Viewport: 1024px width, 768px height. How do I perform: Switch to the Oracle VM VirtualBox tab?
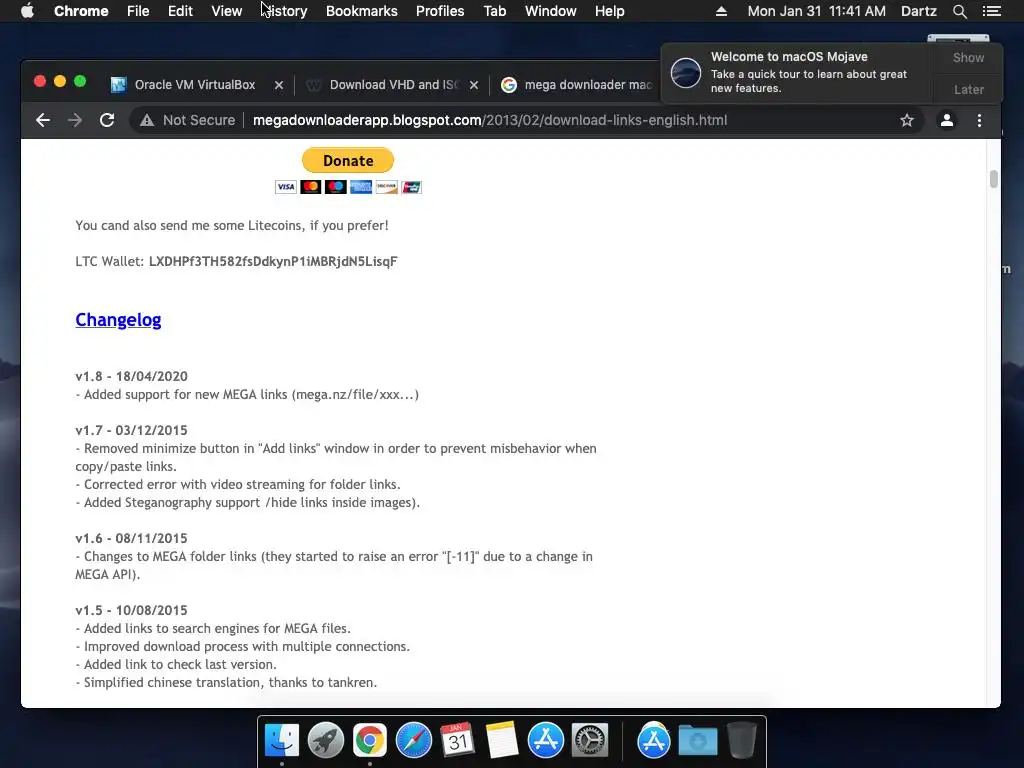[x=195, y=85]
